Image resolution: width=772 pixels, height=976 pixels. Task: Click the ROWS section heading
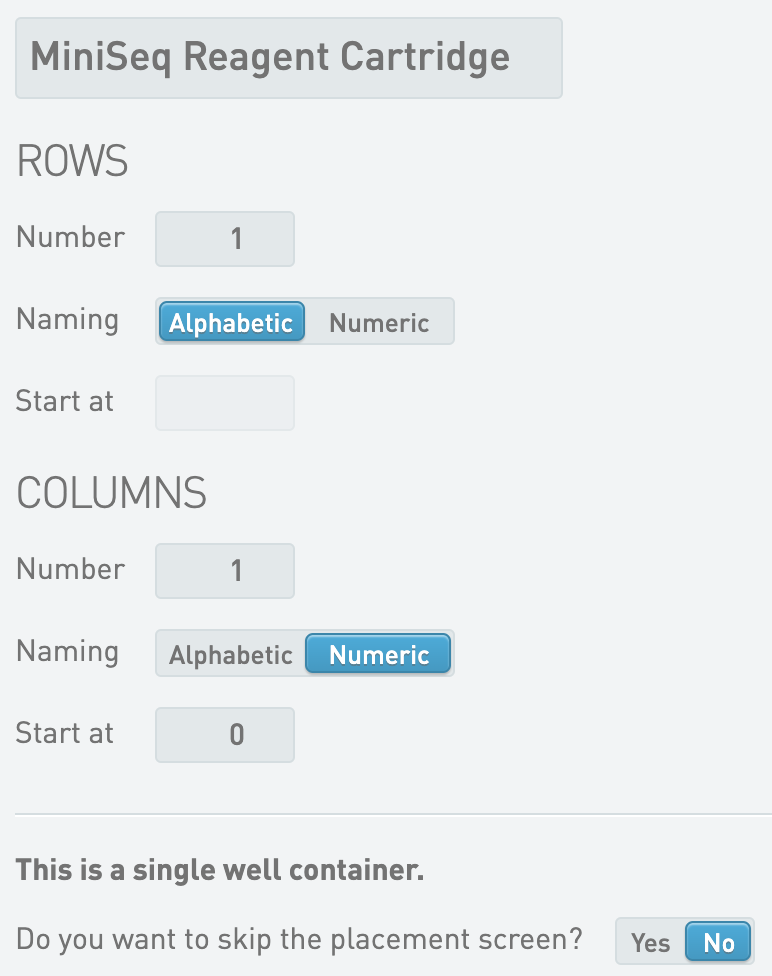point(73,162)
